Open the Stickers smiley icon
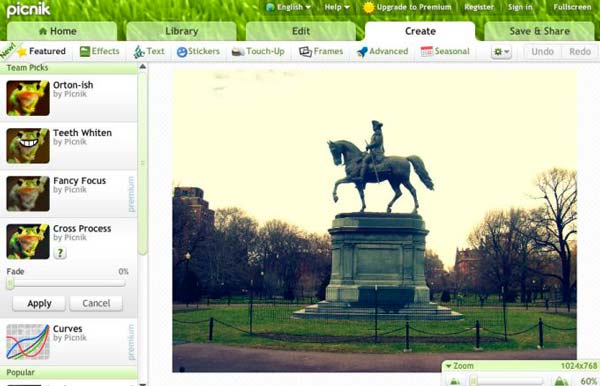Viewport: 600px width, 386px height. coord(182,52)
